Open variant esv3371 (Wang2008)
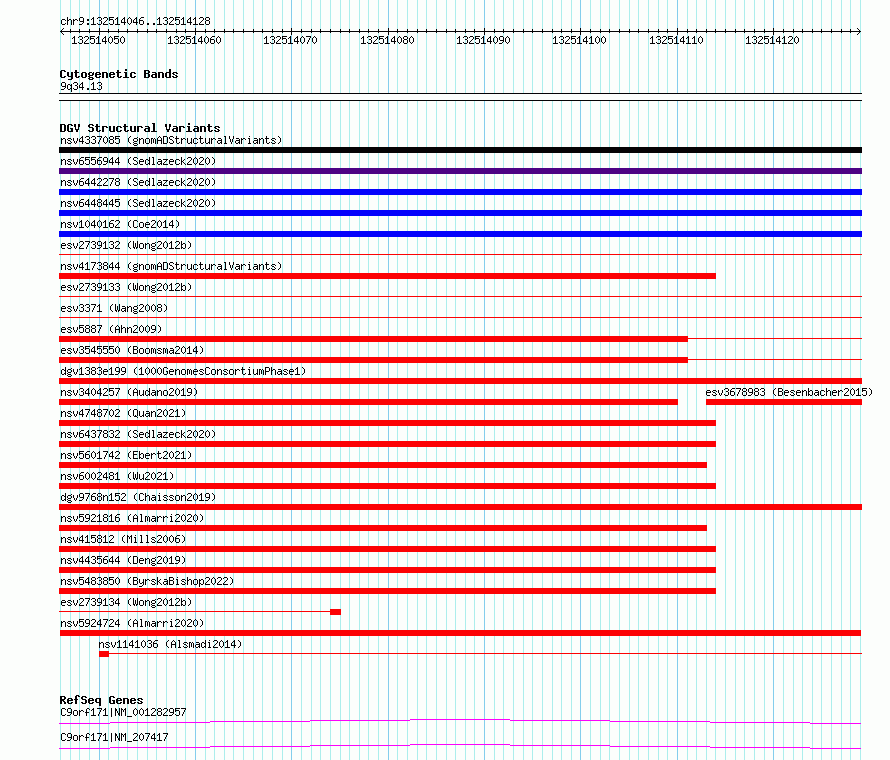This screenshot has width=890, height=760. point(114,308)
